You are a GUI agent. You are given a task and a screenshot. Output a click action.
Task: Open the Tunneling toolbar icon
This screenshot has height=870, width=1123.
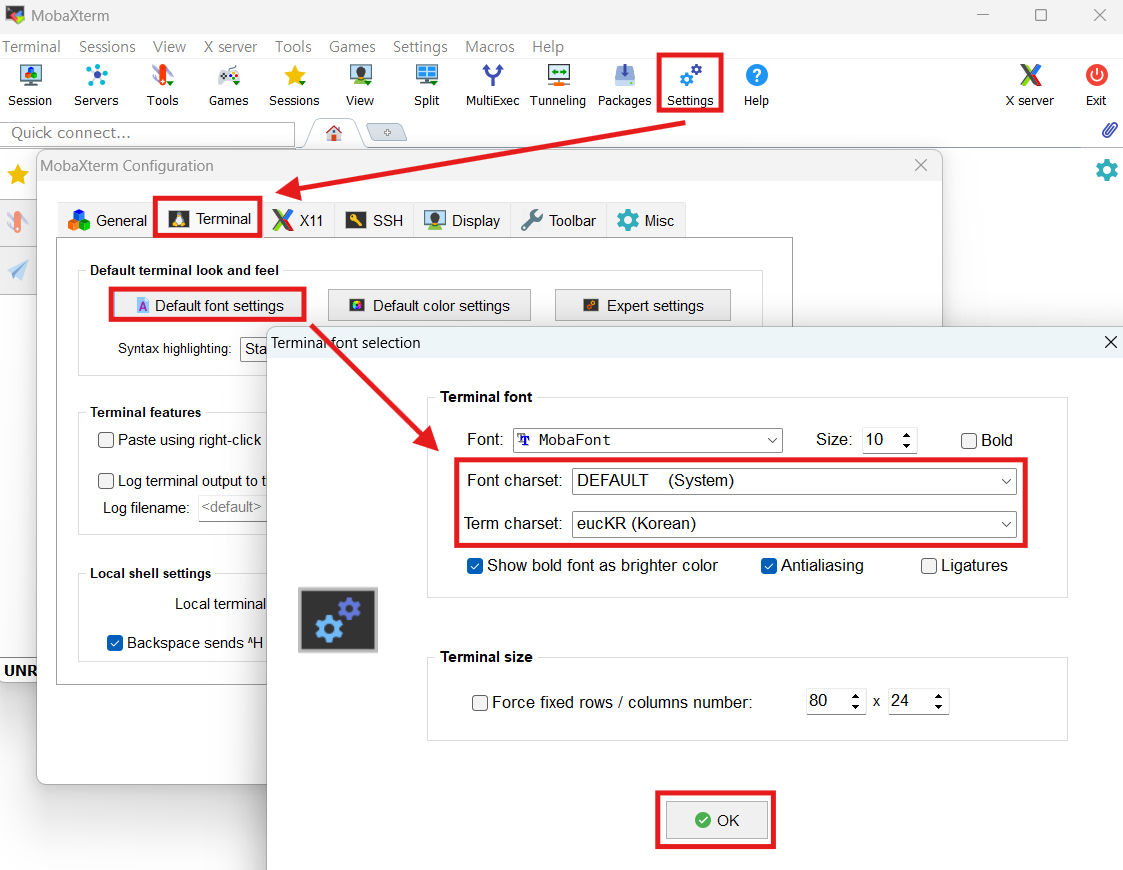click(558, 85)
